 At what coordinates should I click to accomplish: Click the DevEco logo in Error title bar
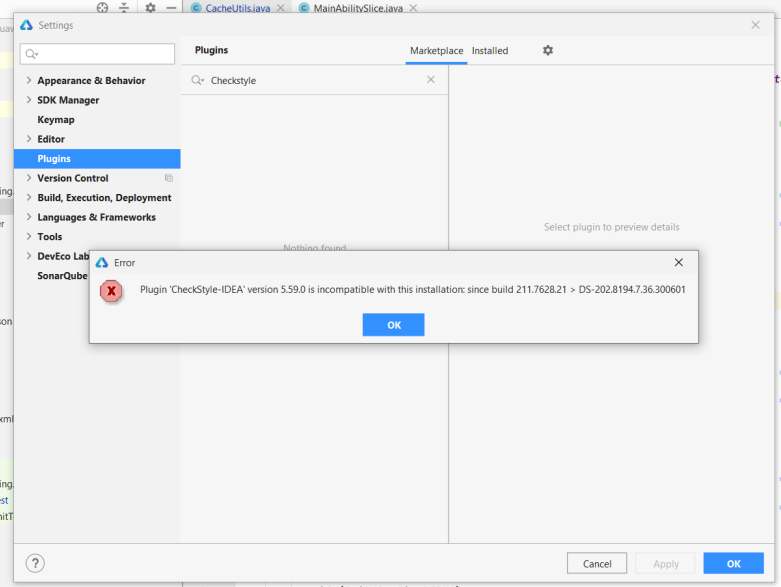click(102, 262)
